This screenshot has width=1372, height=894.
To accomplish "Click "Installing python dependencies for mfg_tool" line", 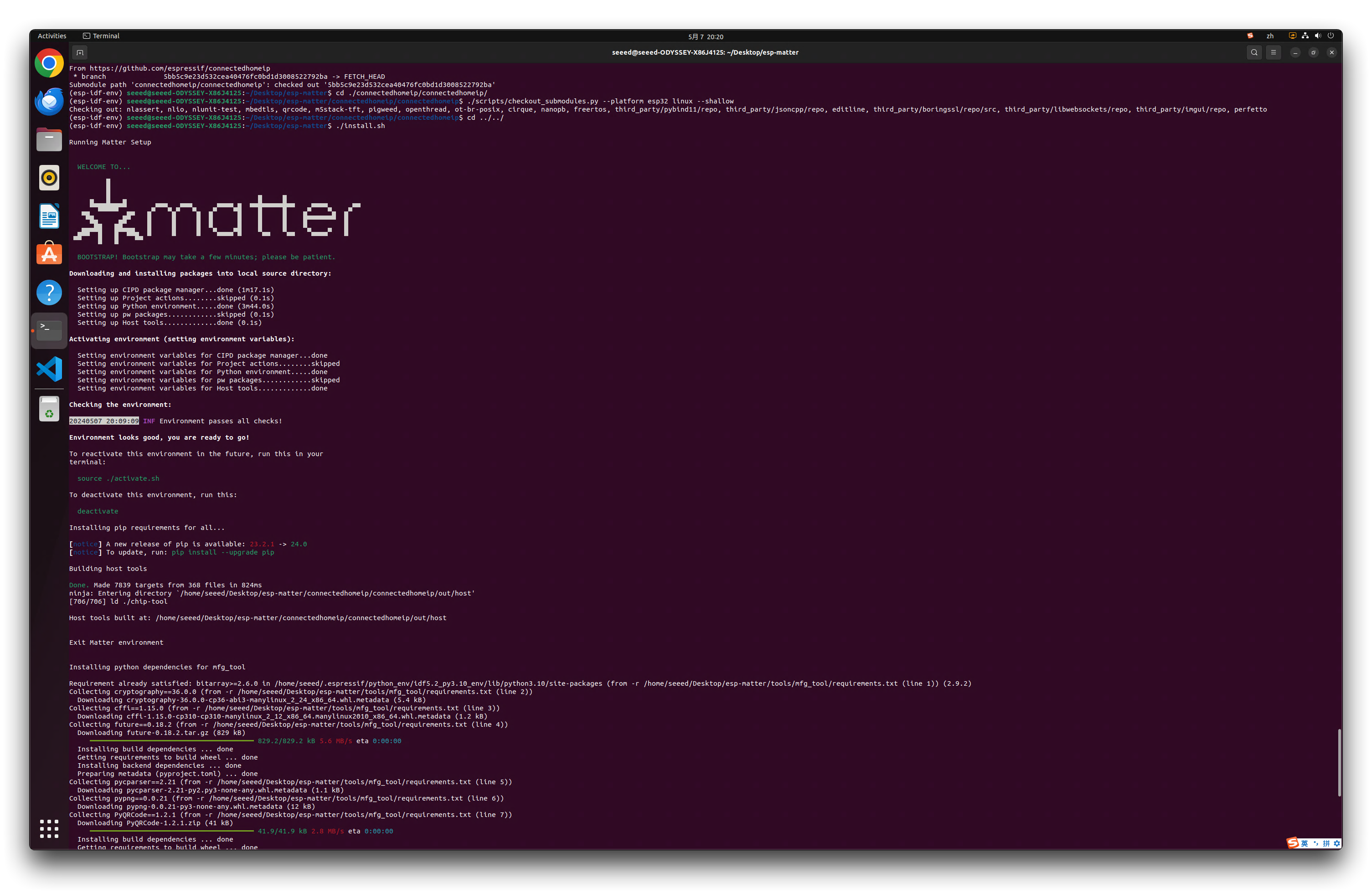I will (x=157, y=667).
